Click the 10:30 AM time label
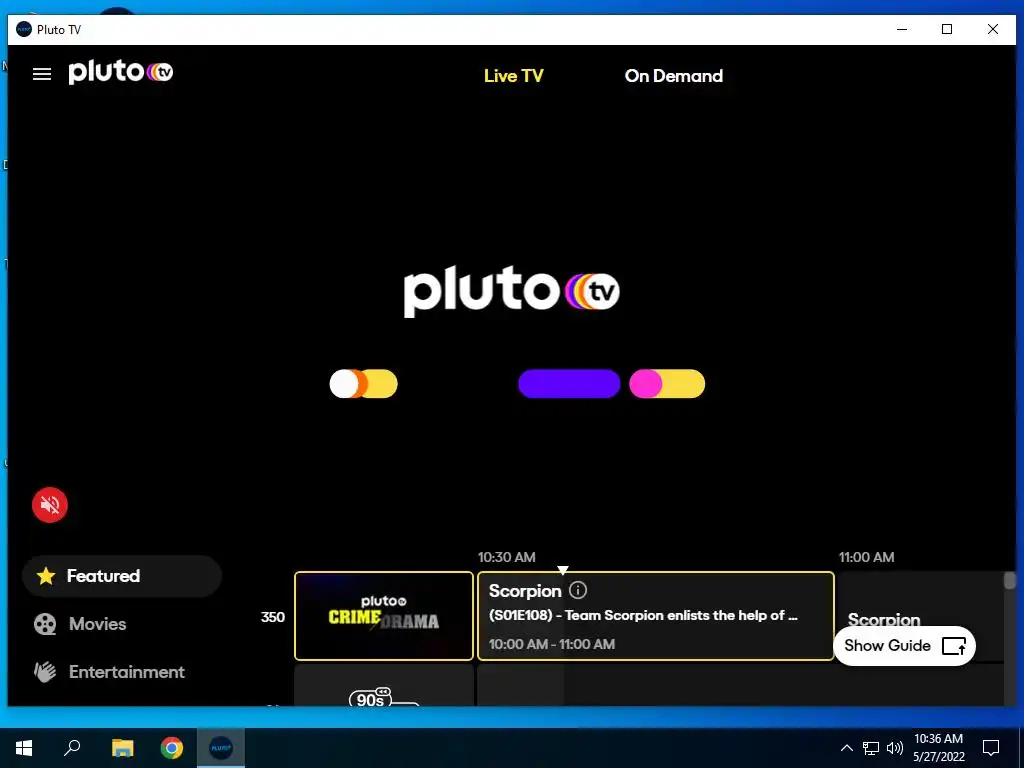The height and width of the screenshot is (768, 1024). pyautogui.click(x=507, y=557)
